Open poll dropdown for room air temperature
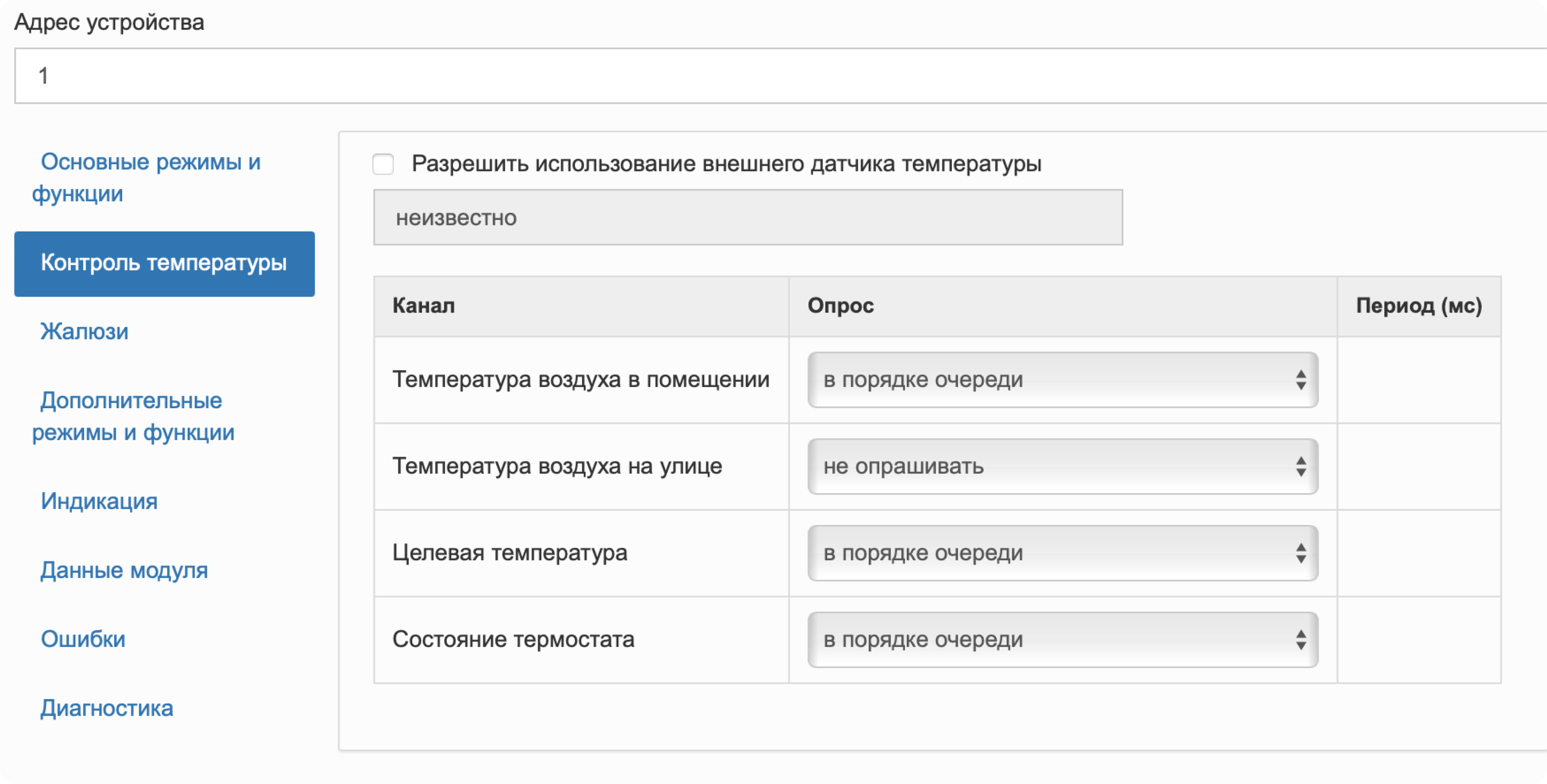 (x=1063, y=380)
